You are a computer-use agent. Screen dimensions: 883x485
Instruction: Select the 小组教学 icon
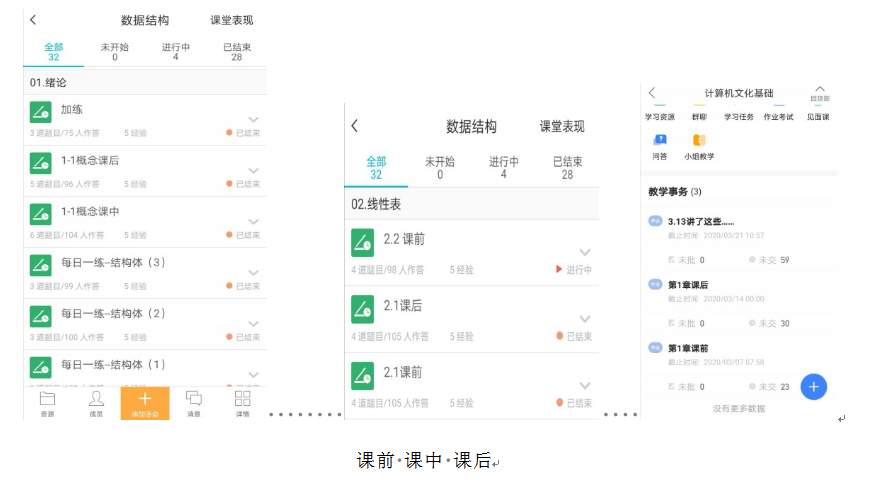[699, 142]
